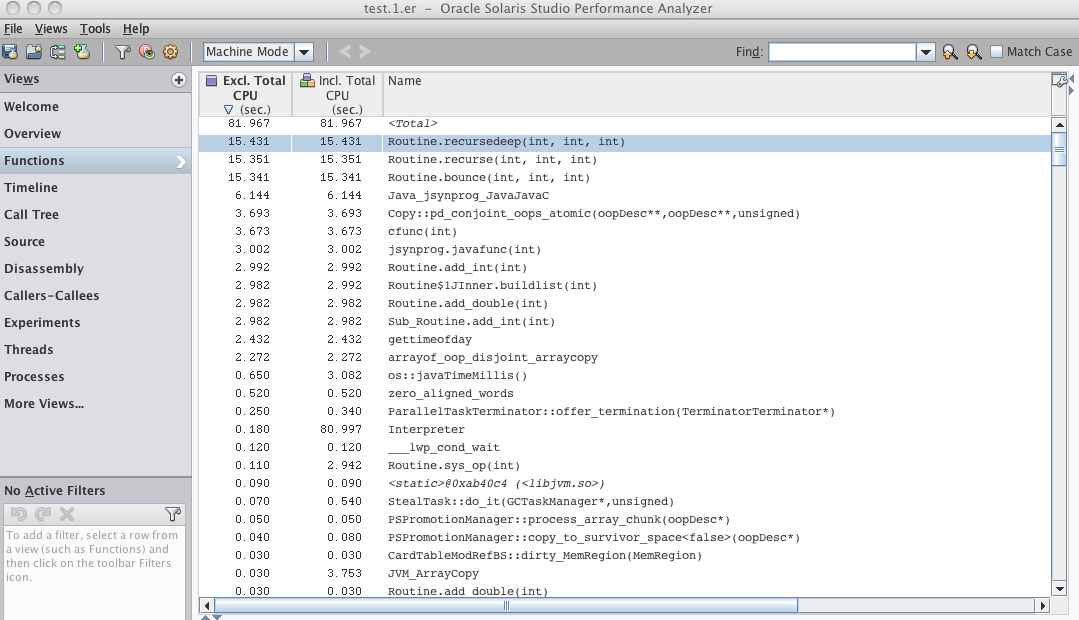The width and height of the screenshot is (1079, 620).
Task: Open the Experiments view
Action: coord(96,323)
